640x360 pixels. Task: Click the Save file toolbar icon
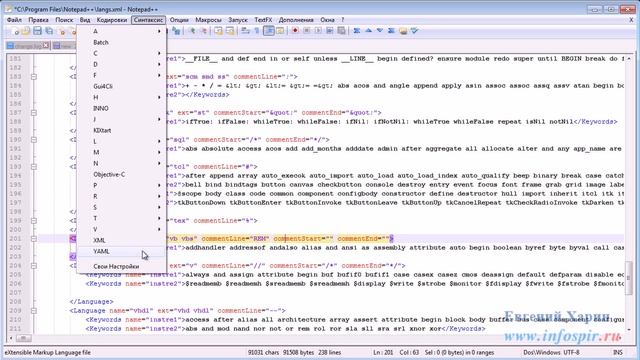coord(37,31)
